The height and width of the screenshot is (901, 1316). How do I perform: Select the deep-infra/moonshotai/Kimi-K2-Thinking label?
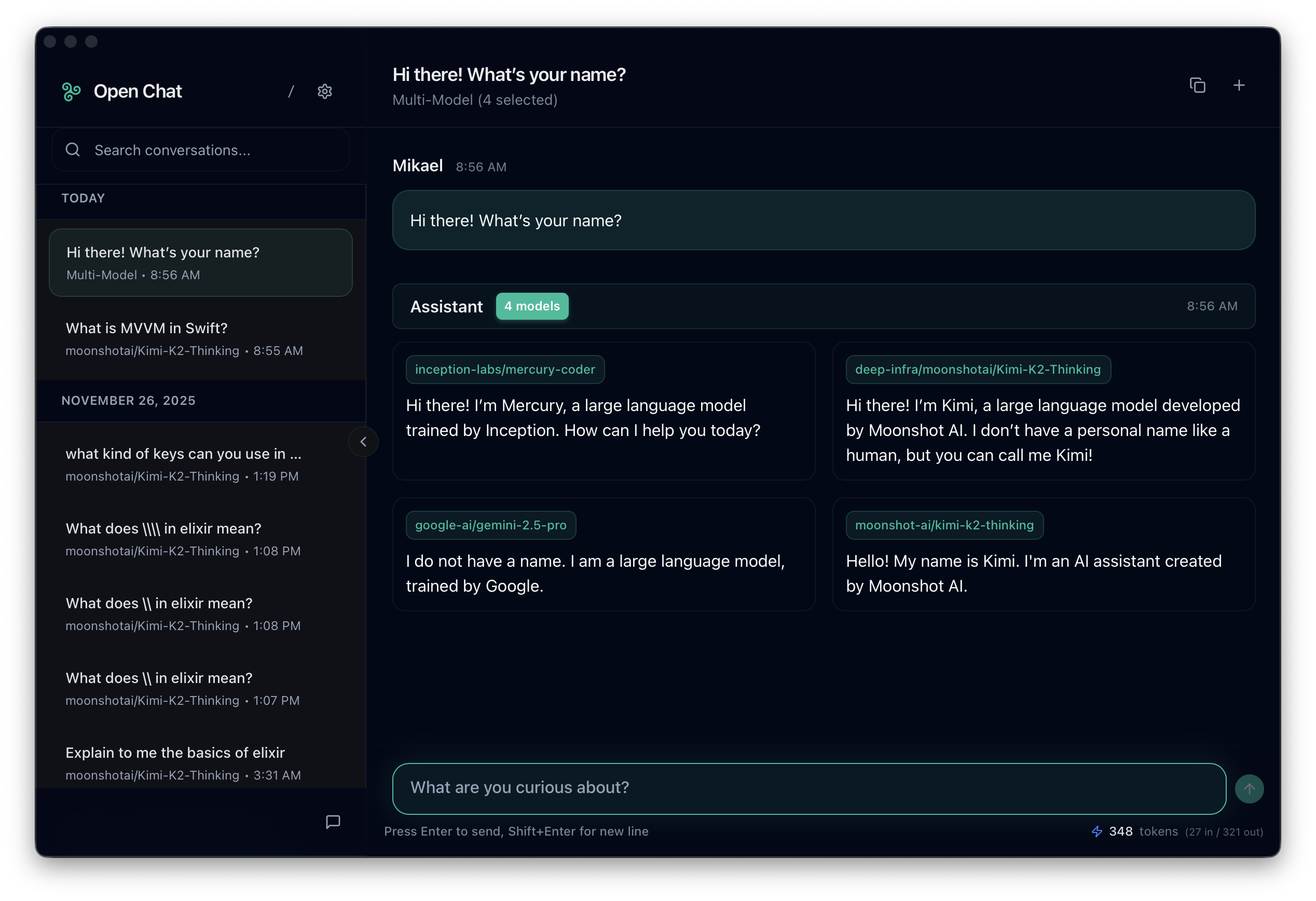(x=977, y=369)
